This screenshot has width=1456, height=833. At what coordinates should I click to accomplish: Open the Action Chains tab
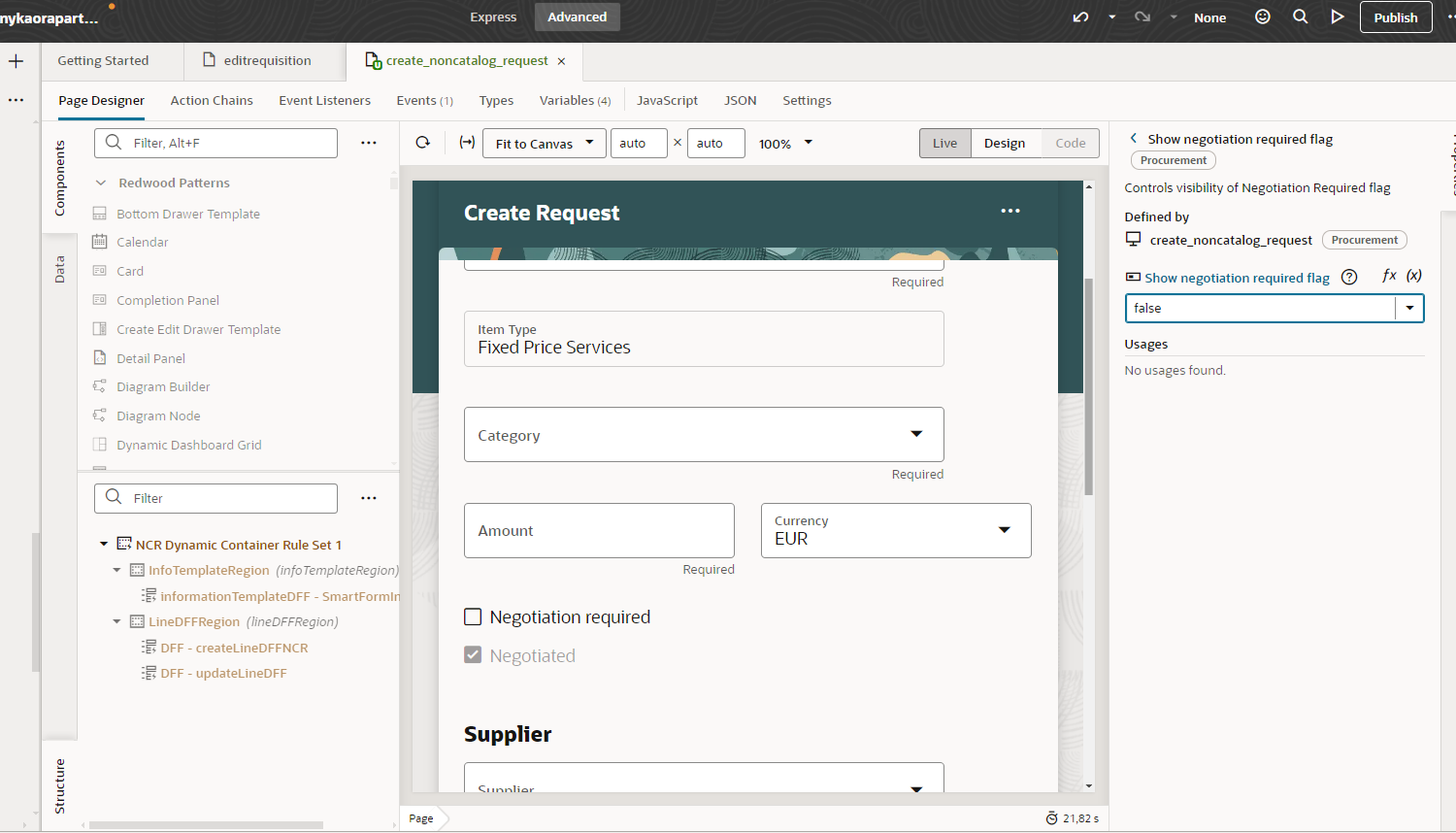pos(212,100)
